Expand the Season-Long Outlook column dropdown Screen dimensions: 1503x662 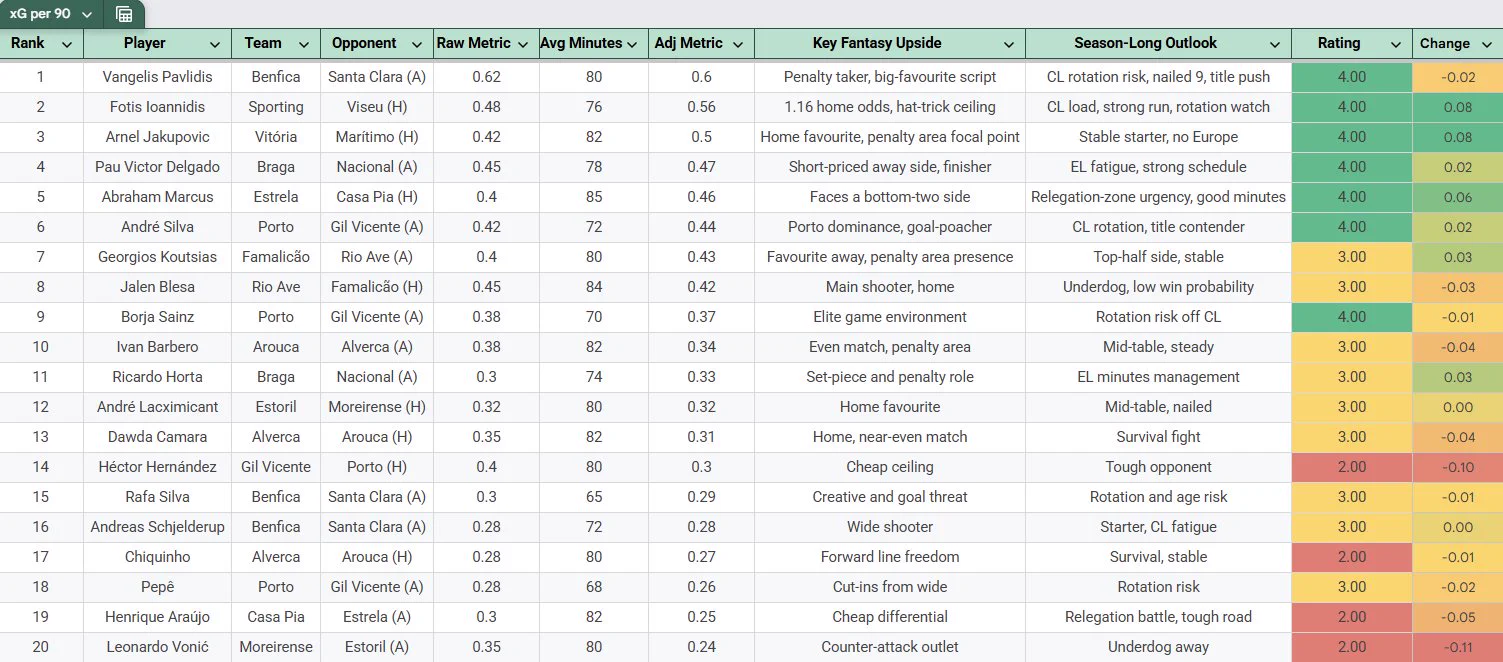1275,44
